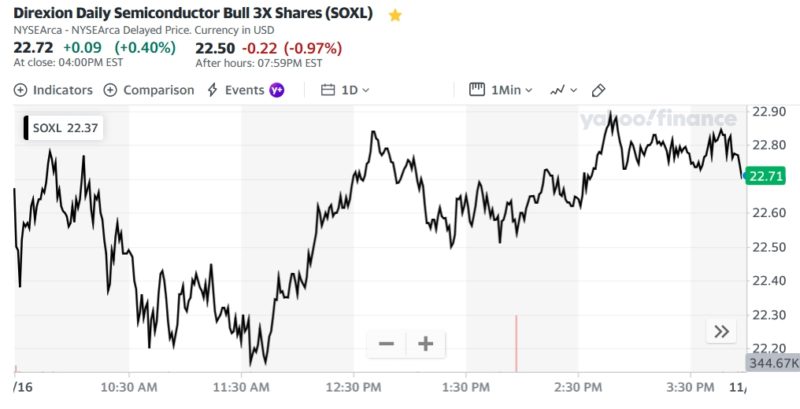The image size is (800, 409).
Task: Open the line chart type dropdown
Action: click(x=564, y=90)
